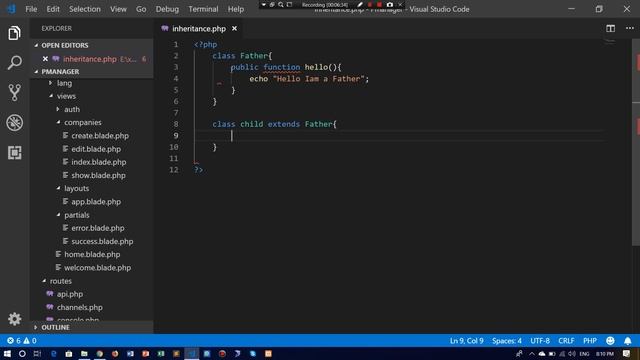Open the Edit menu
This screenshot has height=360, width=640.
pyautogui.click(x=53, y=9)
